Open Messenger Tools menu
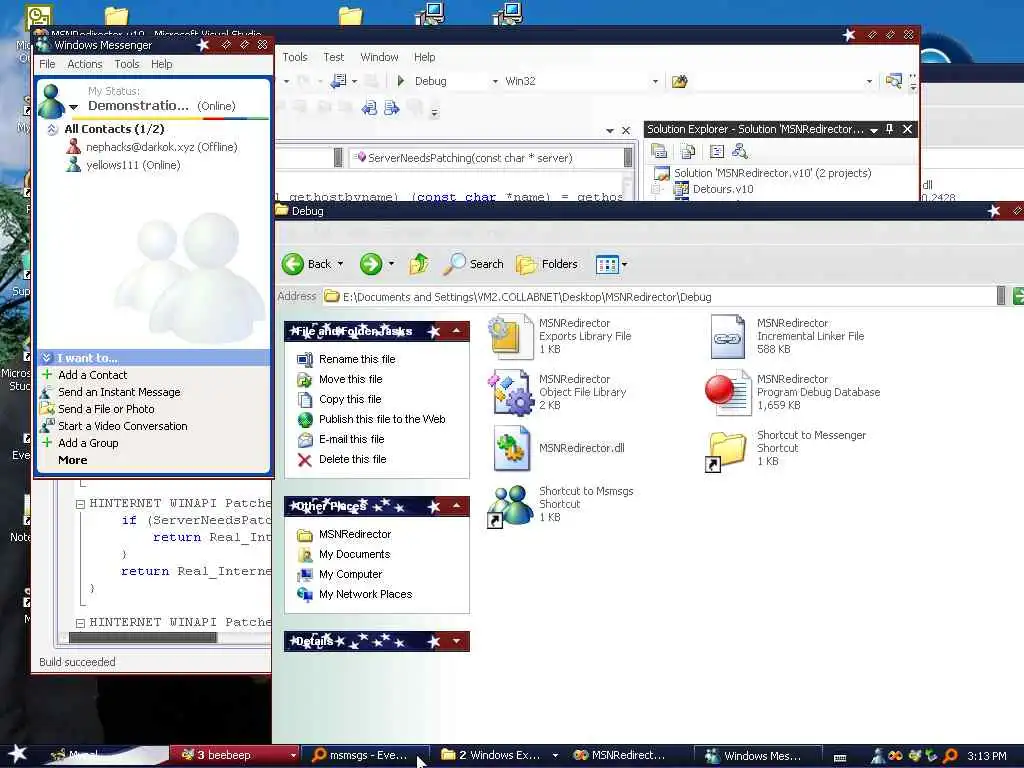Screen dimensions: 1024x768 tap(127, 64)
